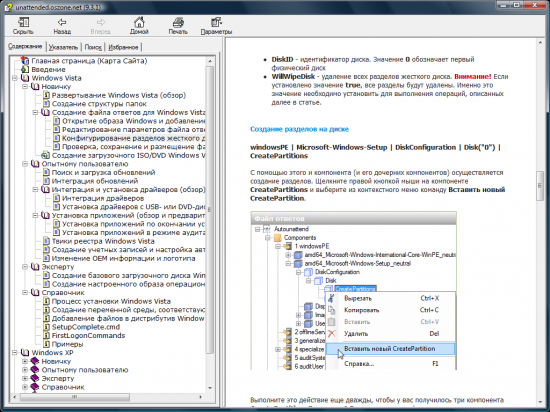Expand Новичку node under Windows XP
The width and height of the screenshot is (550, 412).
pyautogui.click(x=25, y=361)
